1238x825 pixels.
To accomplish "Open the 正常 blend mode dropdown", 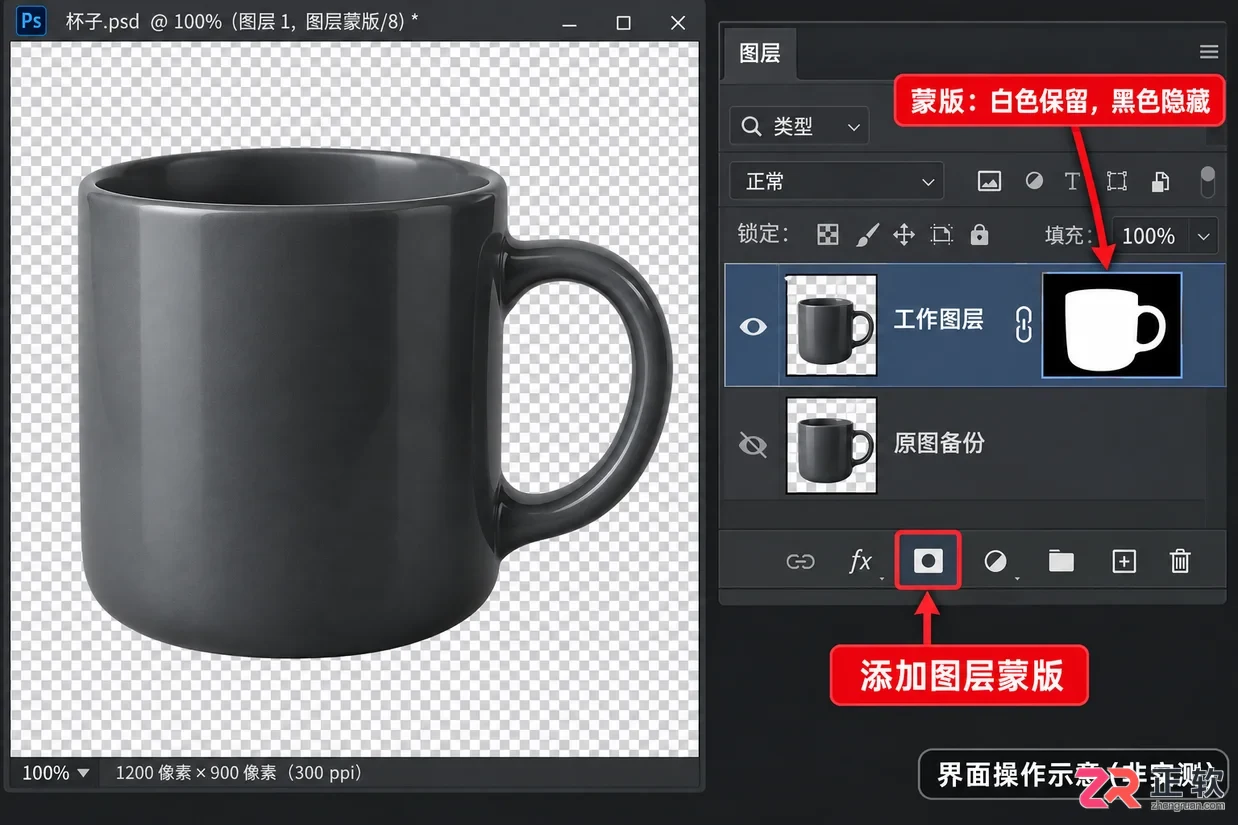I will click(836, 182).
